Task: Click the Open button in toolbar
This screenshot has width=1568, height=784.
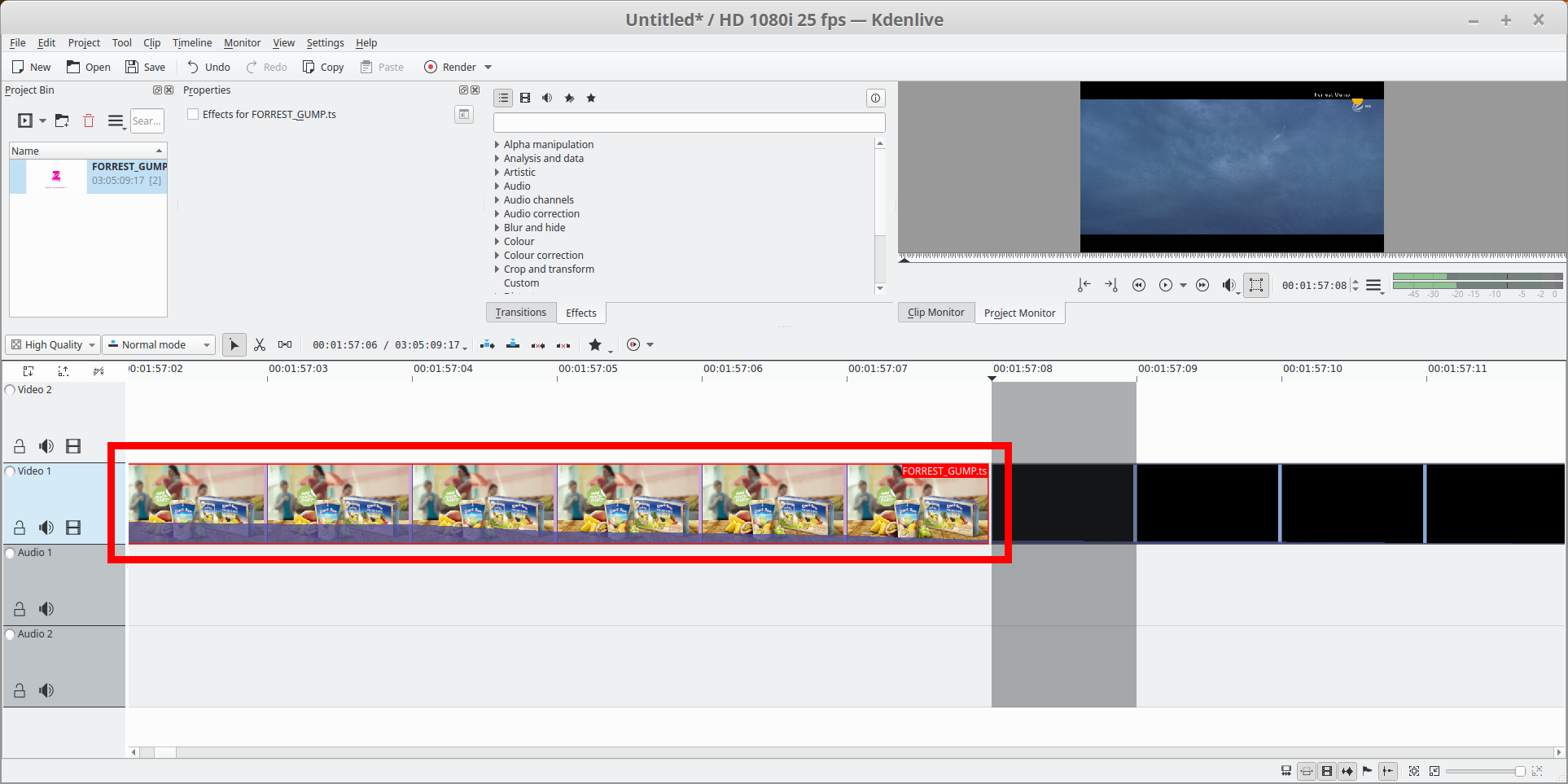Action: coord(89,68)
